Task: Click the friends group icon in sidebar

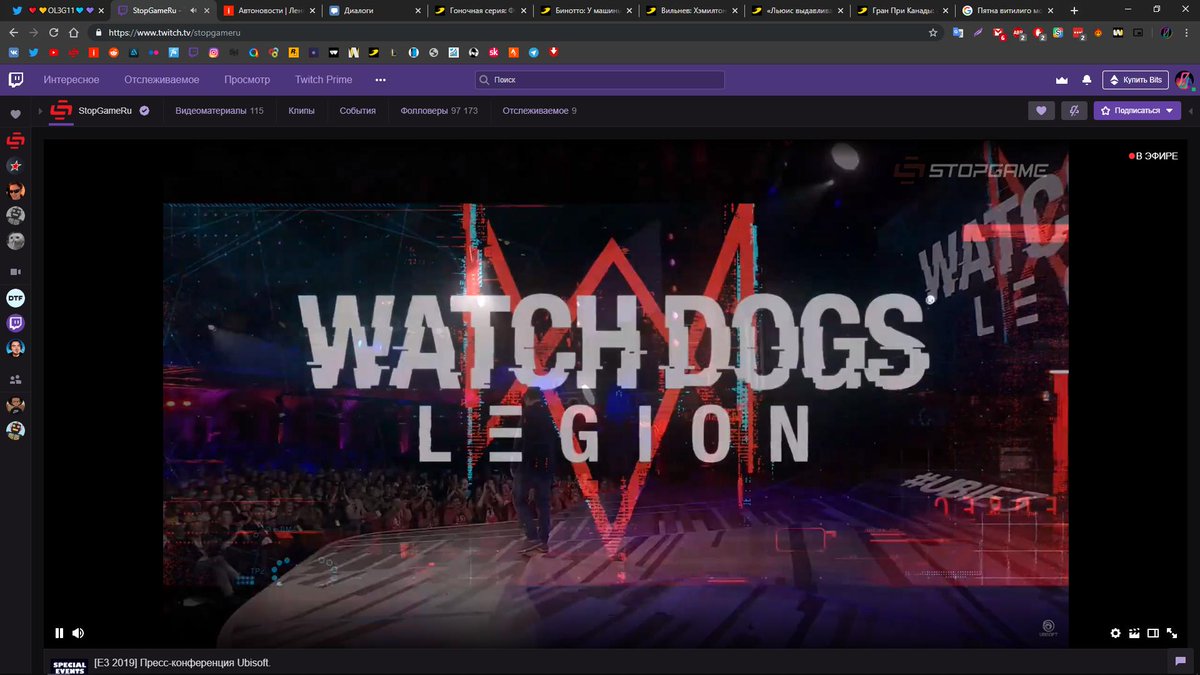Action: [15, 379]
